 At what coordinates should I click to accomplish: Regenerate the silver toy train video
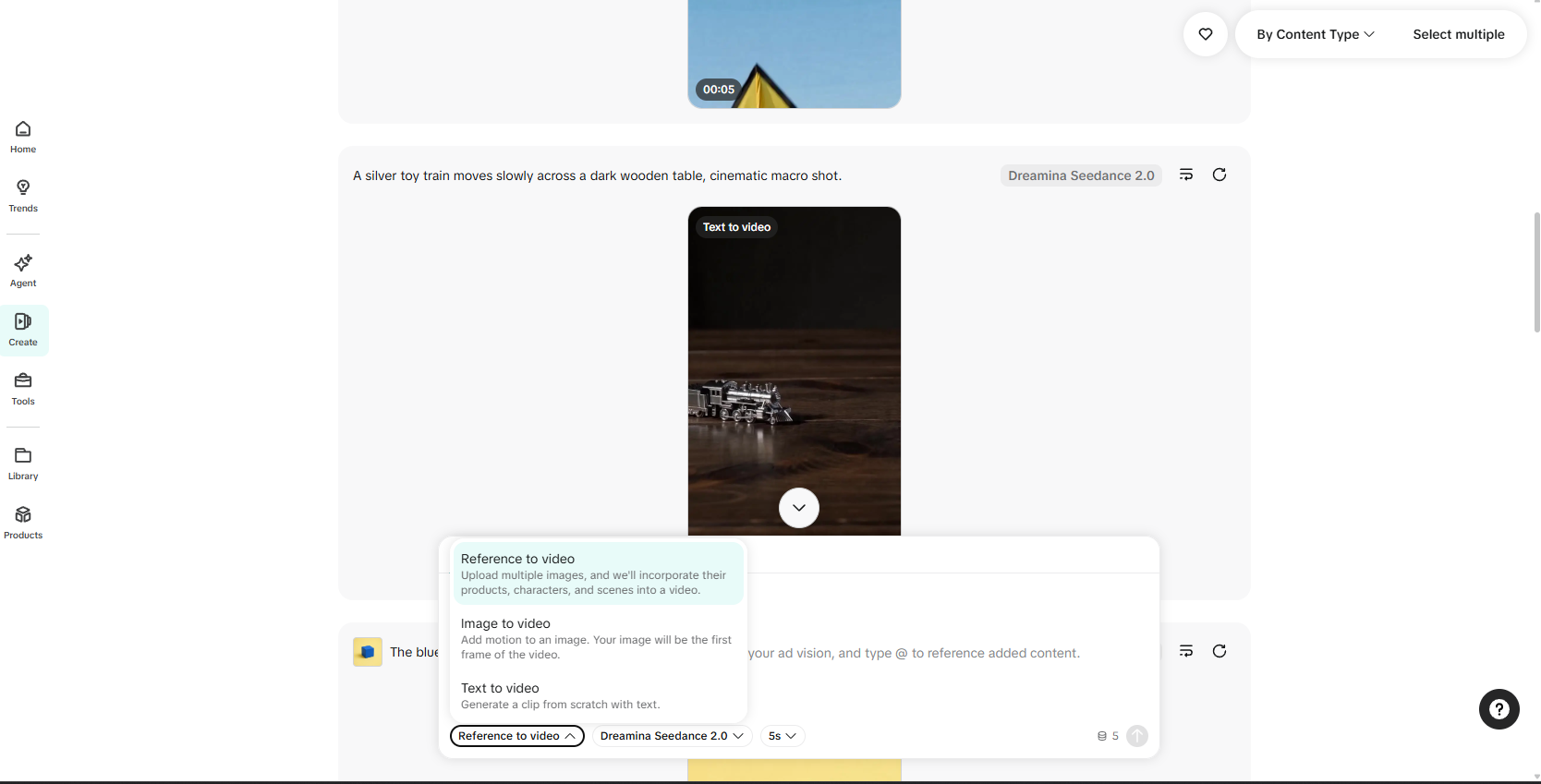1219,175
